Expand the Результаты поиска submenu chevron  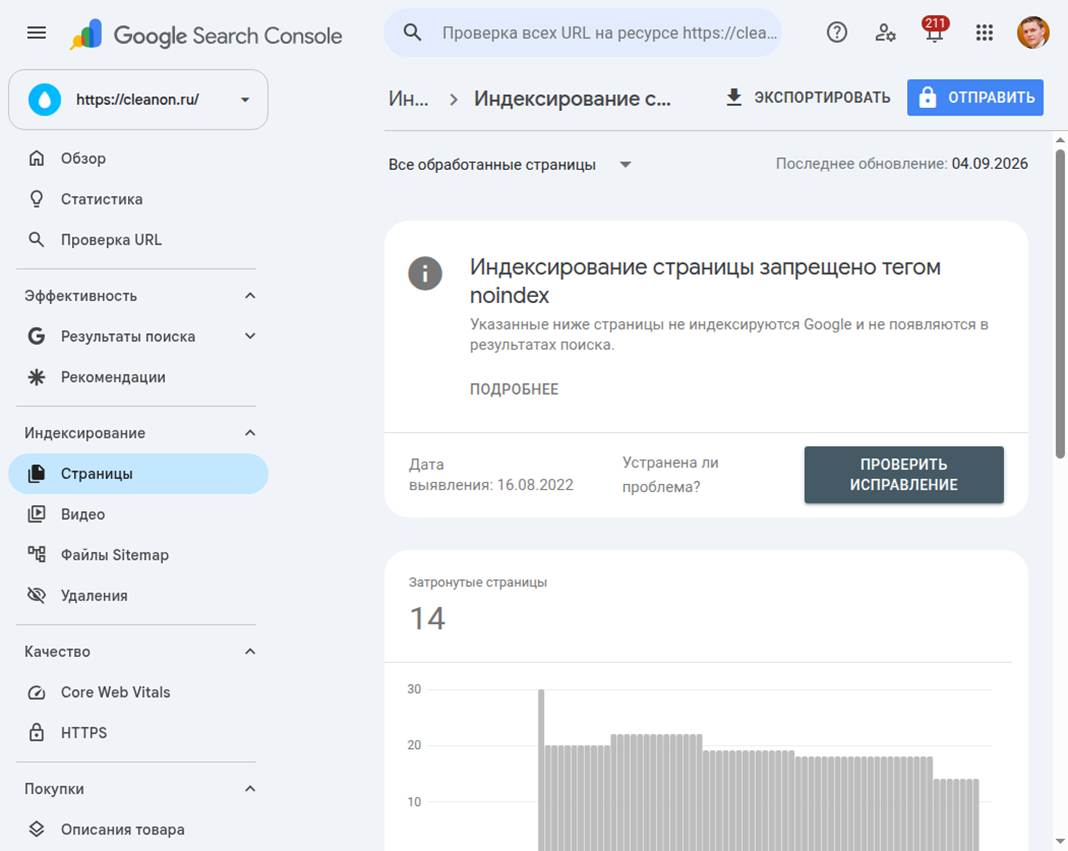click(250, 336)
